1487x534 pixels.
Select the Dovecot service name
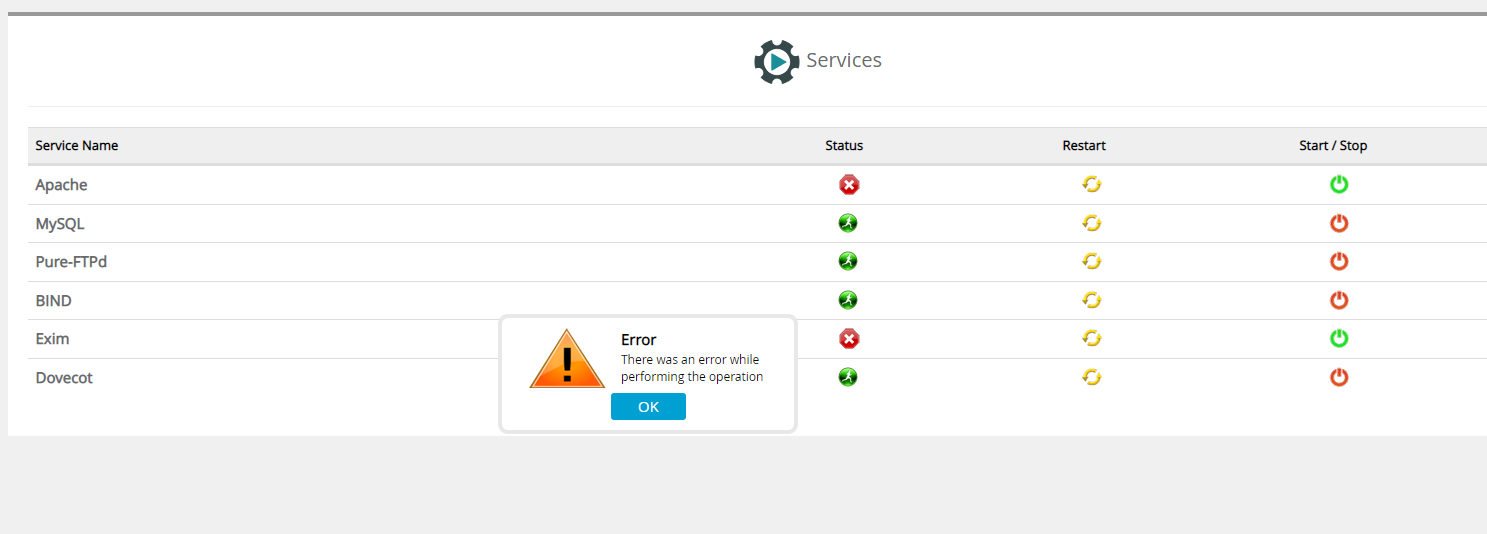[64, 378]
